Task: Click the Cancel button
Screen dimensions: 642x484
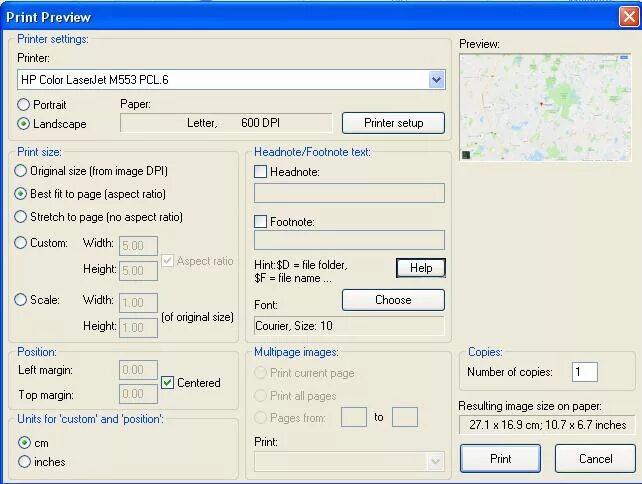Action: coord(595,459)
